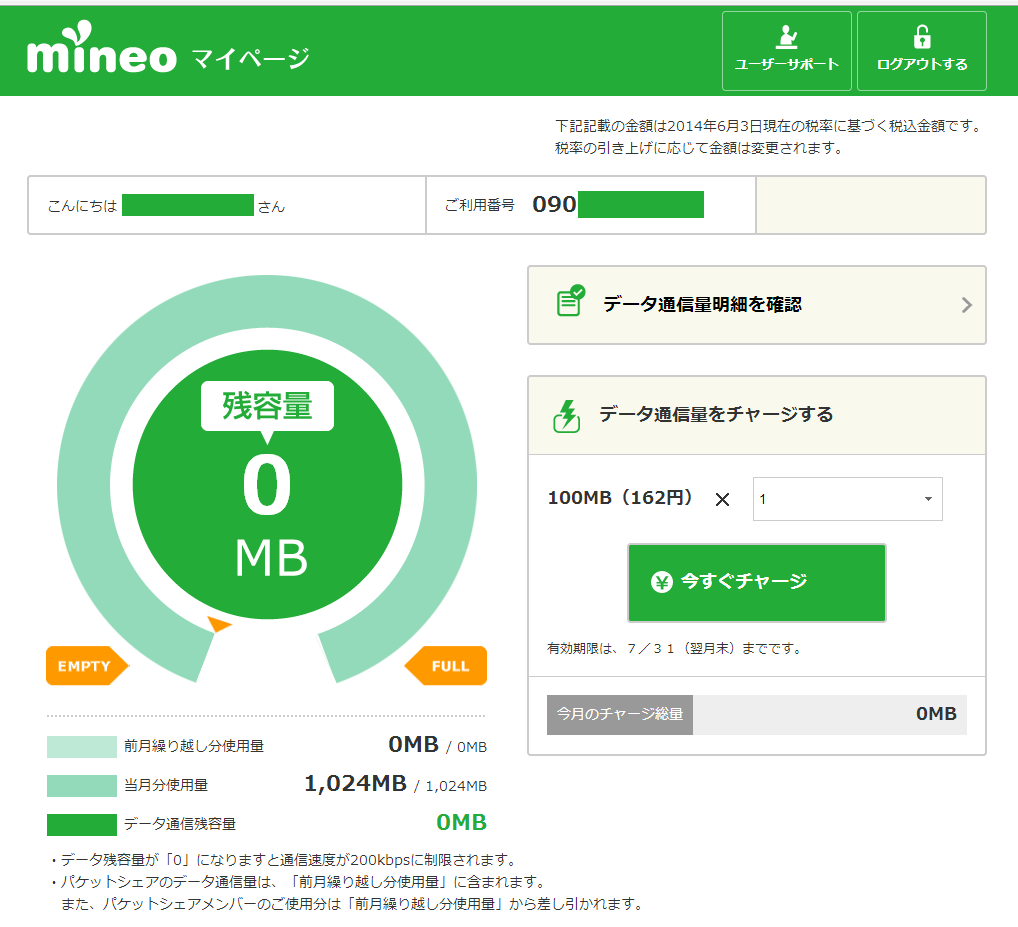
Task: Click the chevron arrow on データ通信量明細 row
Action: point(967,305)
